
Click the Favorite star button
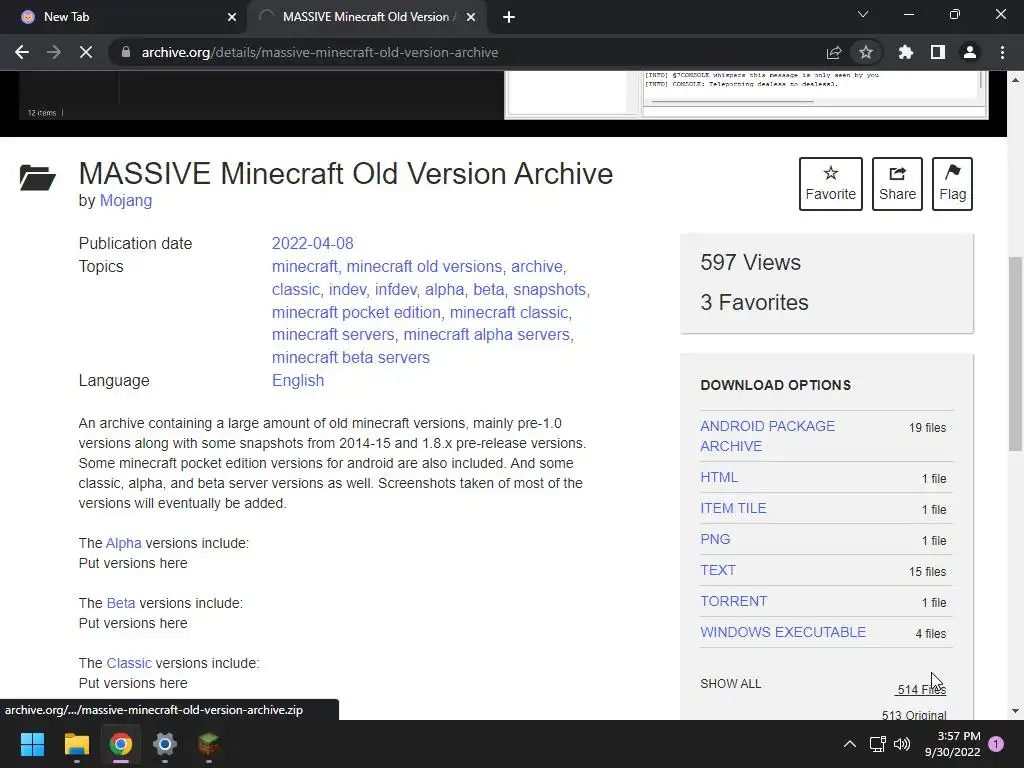[x=831, y=184]
